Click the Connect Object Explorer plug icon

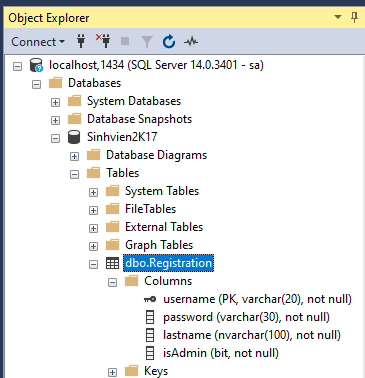(x=81, y=41)
